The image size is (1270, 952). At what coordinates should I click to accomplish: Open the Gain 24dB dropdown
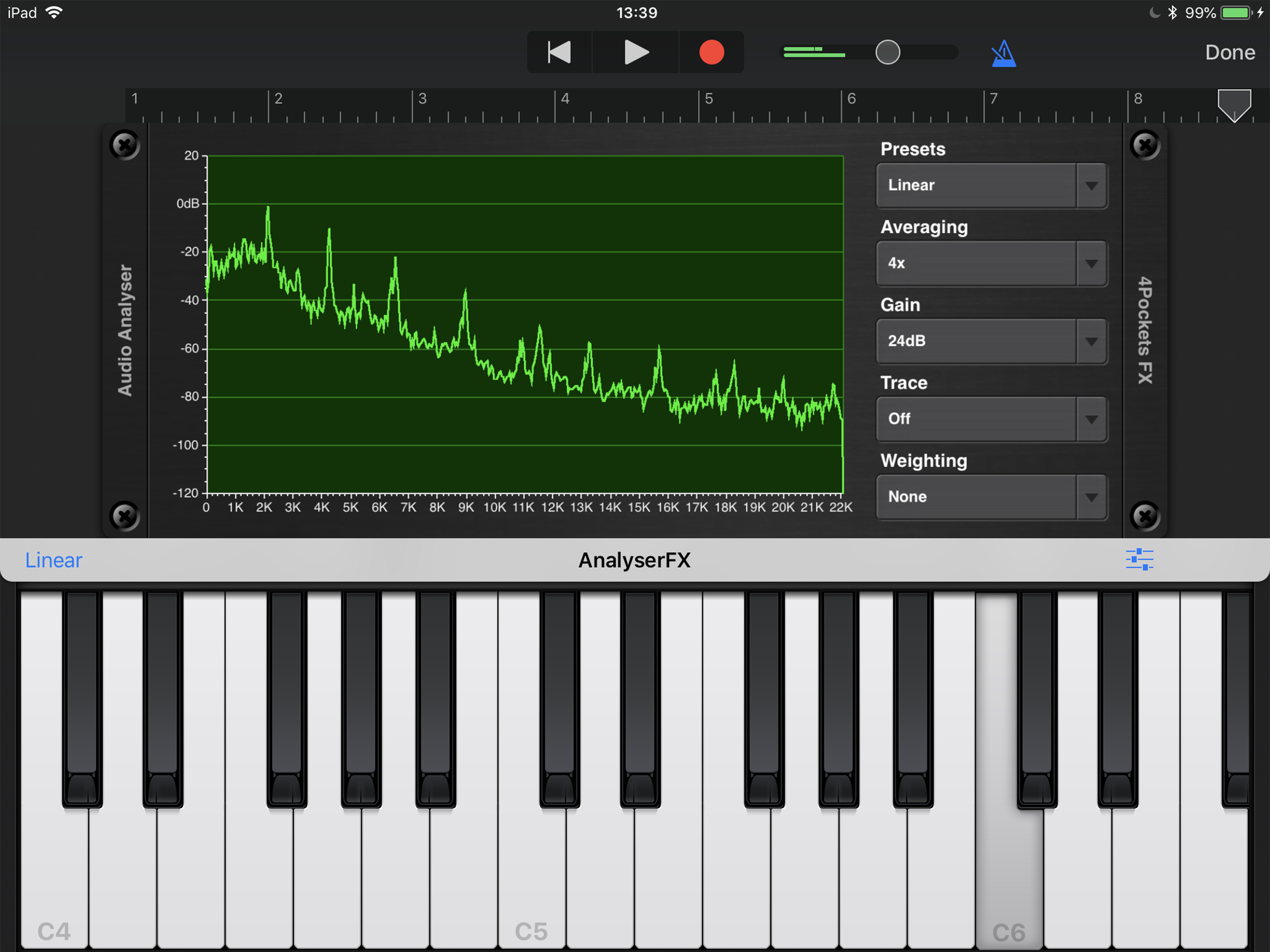tap(991, 341)
